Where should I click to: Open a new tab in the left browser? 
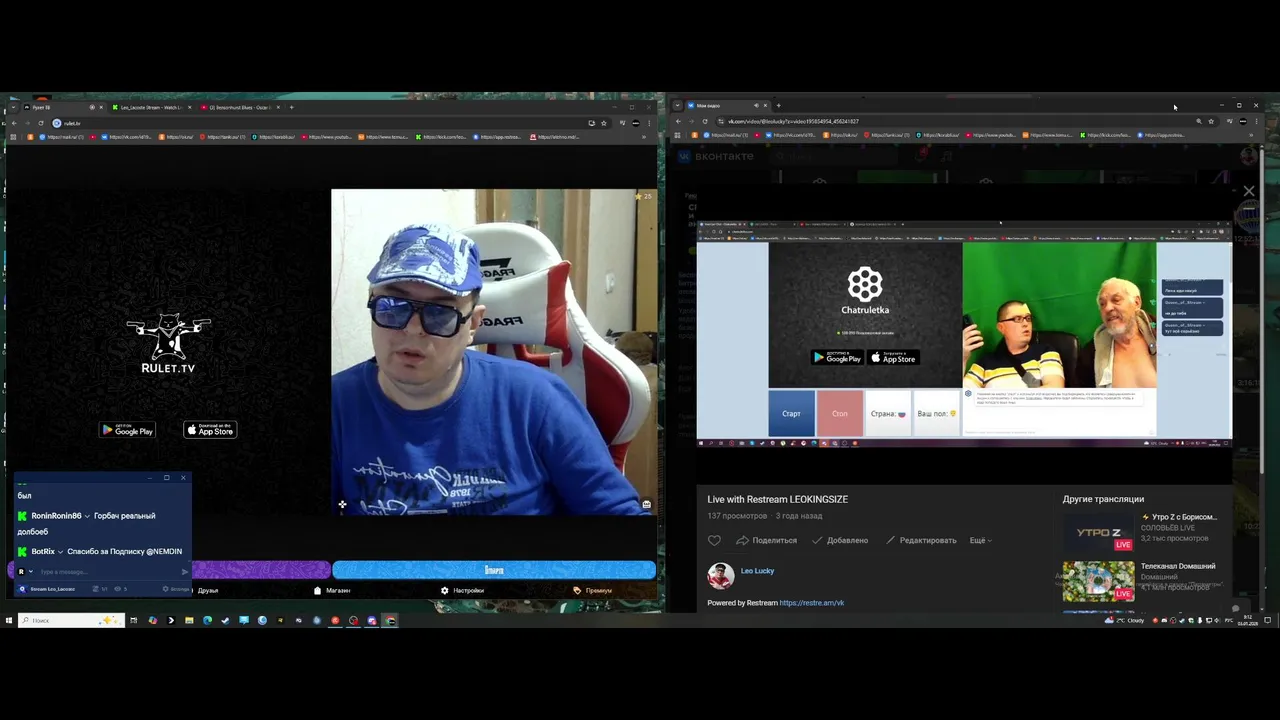(x=291, y=107)
